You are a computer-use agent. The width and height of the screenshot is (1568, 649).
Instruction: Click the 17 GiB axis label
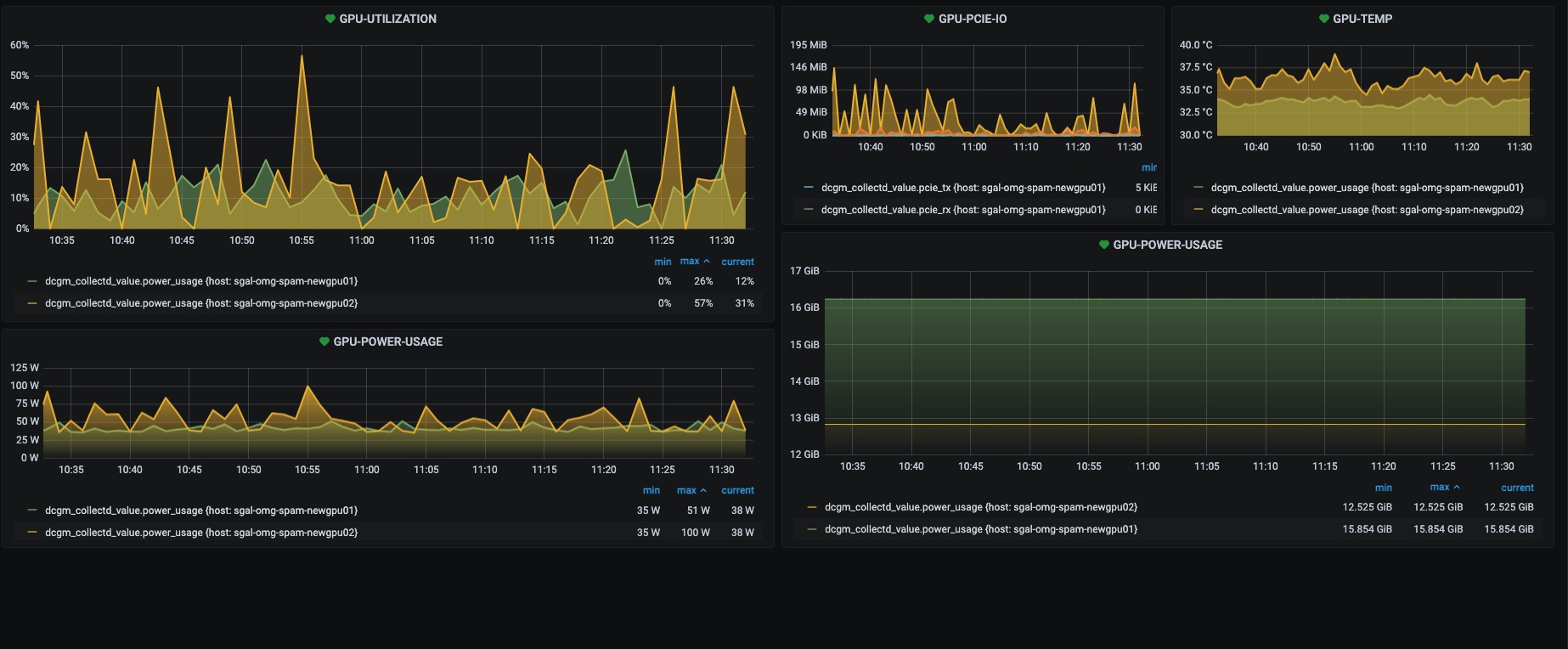(804, 271)
